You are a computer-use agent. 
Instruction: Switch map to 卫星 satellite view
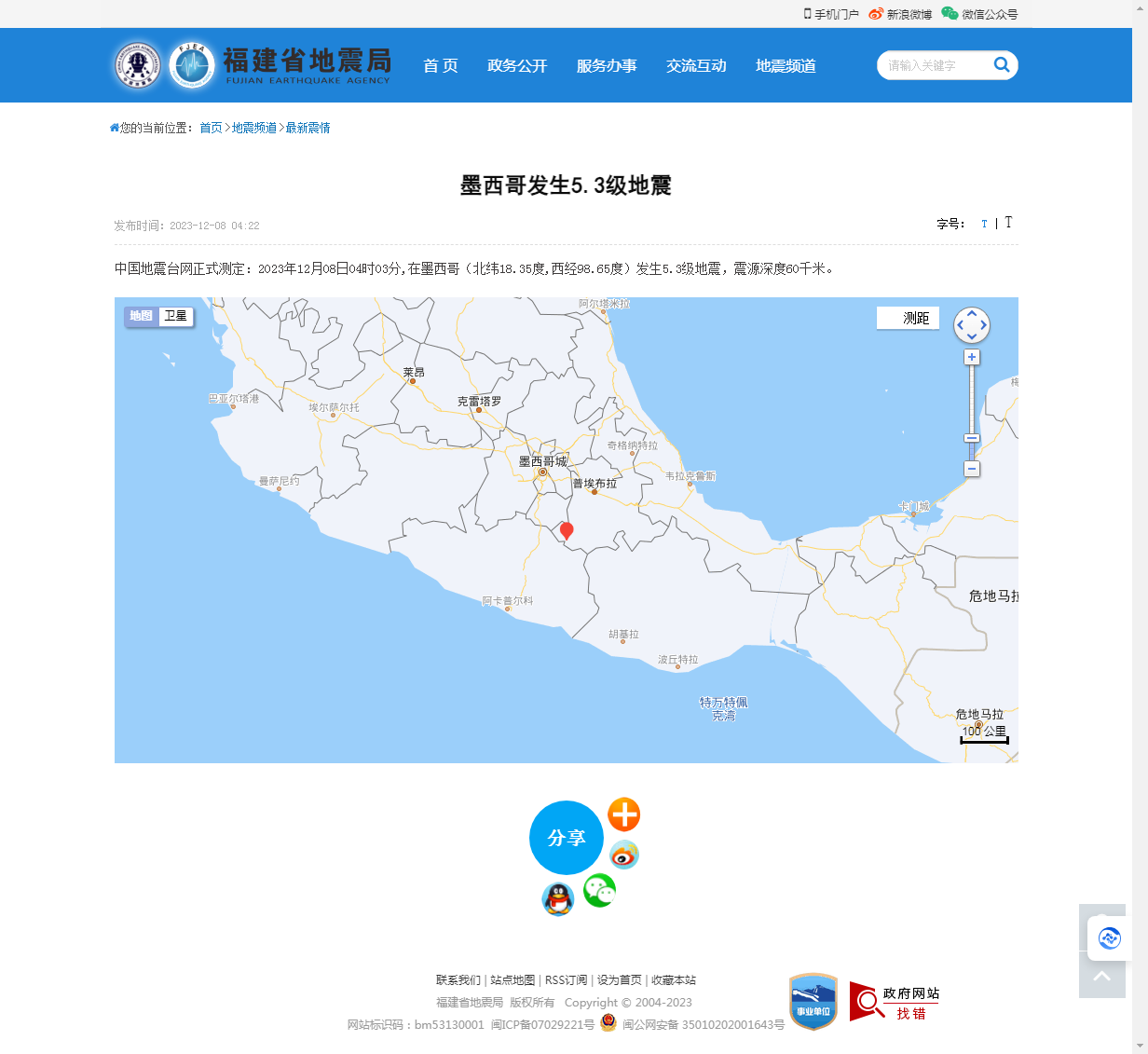175,316
